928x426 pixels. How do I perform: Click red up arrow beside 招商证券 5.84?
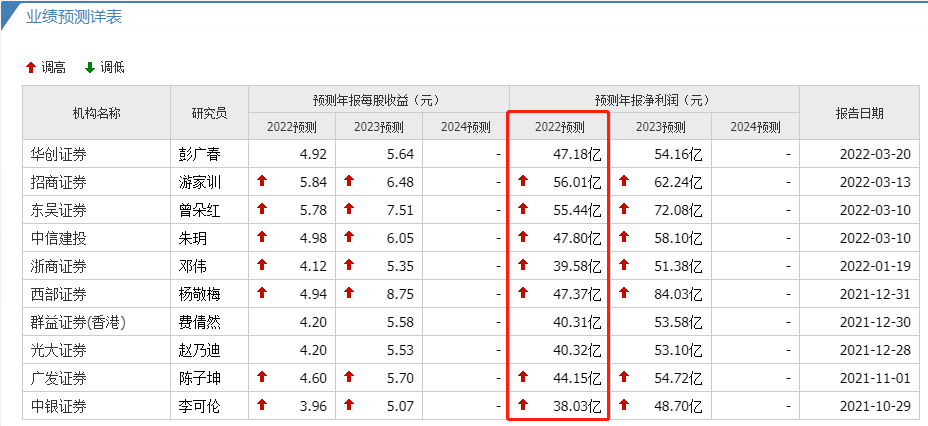click(263, 181)
